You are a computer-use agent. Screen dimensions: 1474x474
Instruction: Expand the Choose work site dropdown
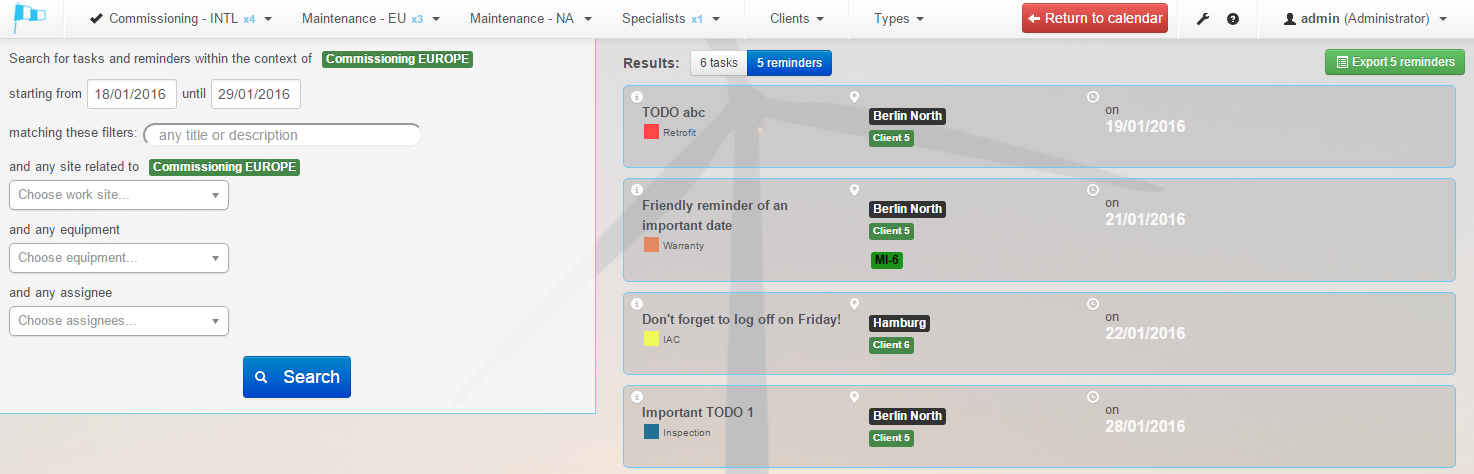pyautogui.click(x=119, y=195)
